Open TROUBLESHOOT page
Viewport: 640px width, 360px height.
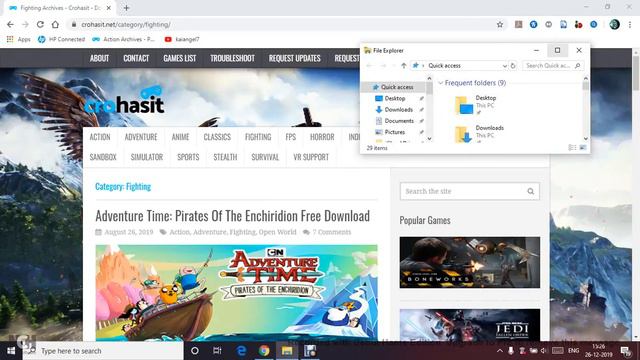point(232,58)
